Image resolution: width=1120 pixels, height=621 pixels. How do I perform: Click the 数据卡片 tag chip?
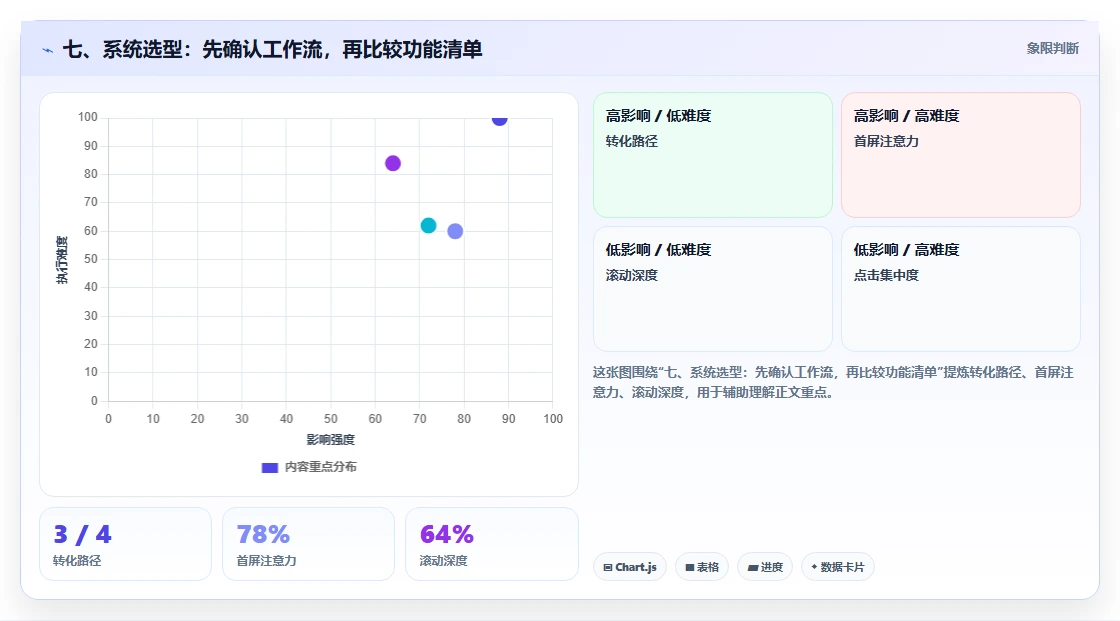click(838, 567)
